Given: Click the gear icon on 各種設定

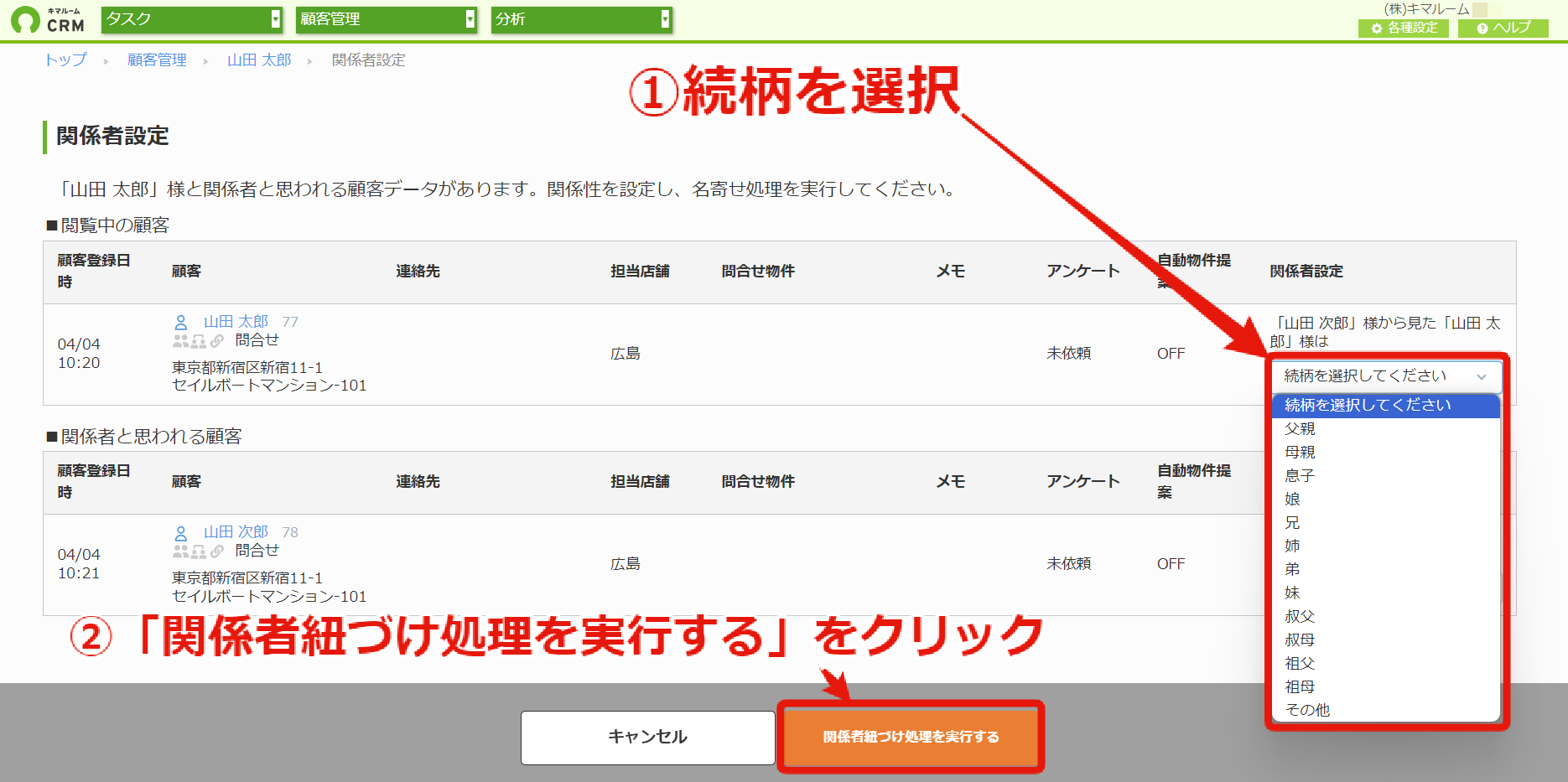Looking at the screenshot, I should click(x=1377, y=28).
